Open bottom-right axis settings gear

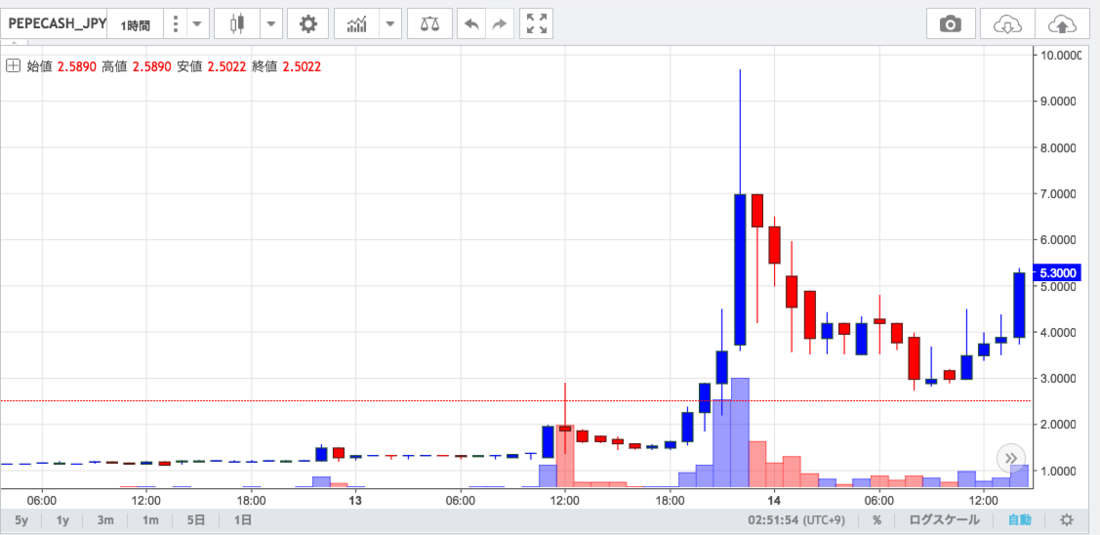(x=1066, y=520)
